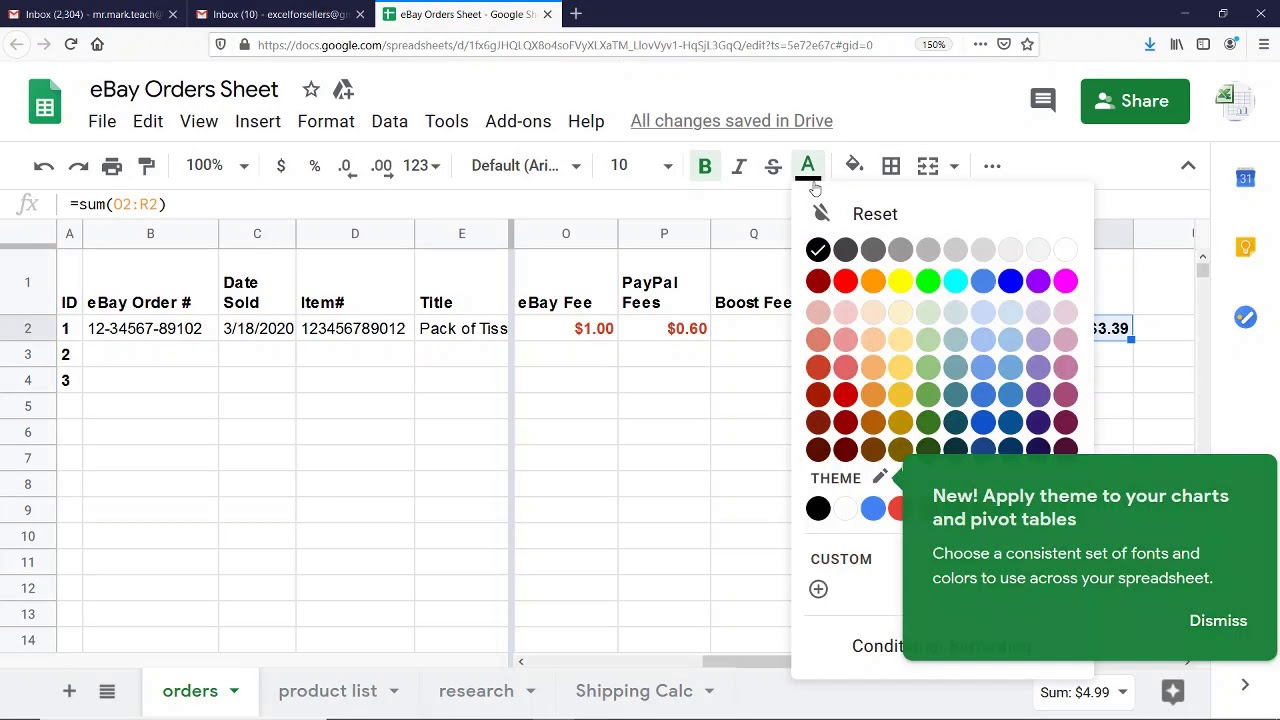This screenshot has width=1280, height=720.
Task: Click the merge cells icon
Action: (928, 166)
